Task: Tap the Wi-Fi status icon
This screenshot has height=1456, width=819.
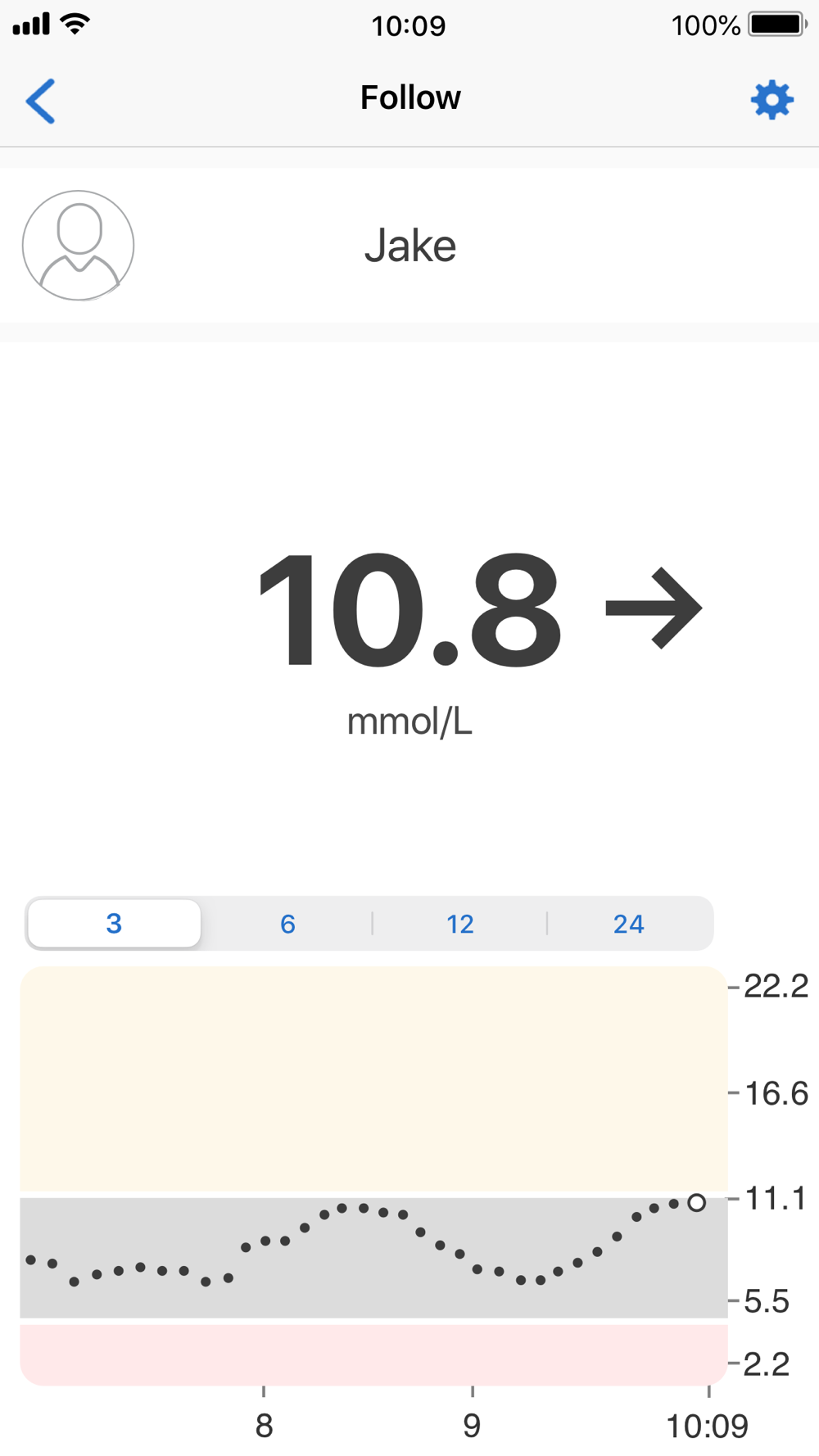Action: pos(75,24)
